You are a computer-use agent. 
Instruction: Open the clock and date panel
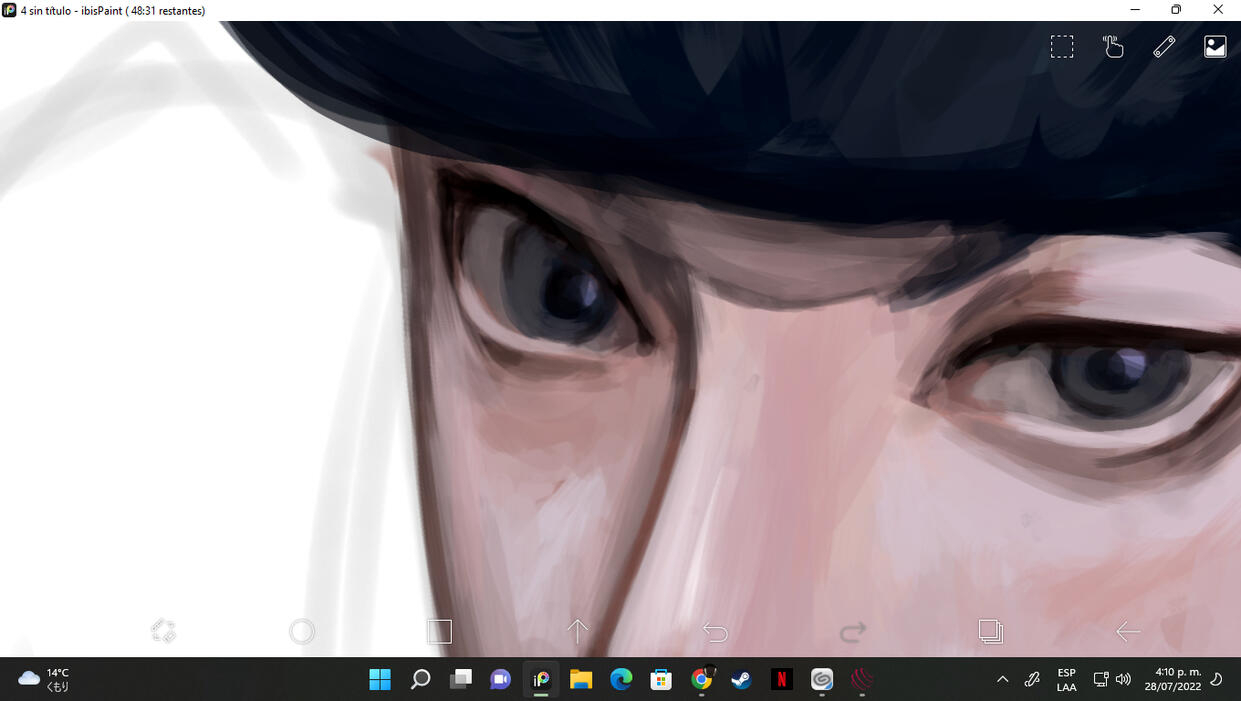(1178, 680)
